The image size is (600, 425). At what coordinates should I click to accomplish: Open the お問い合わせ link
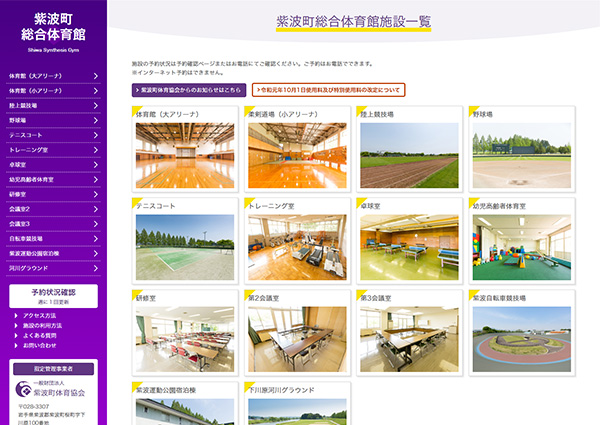(39, 345)
